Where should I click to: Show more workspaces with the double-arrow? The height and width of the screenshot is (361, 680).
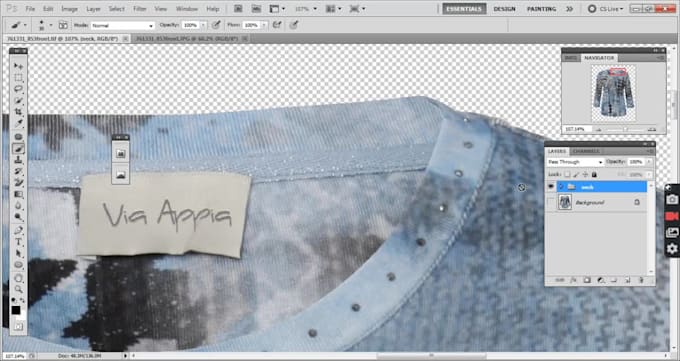[569, 9]
